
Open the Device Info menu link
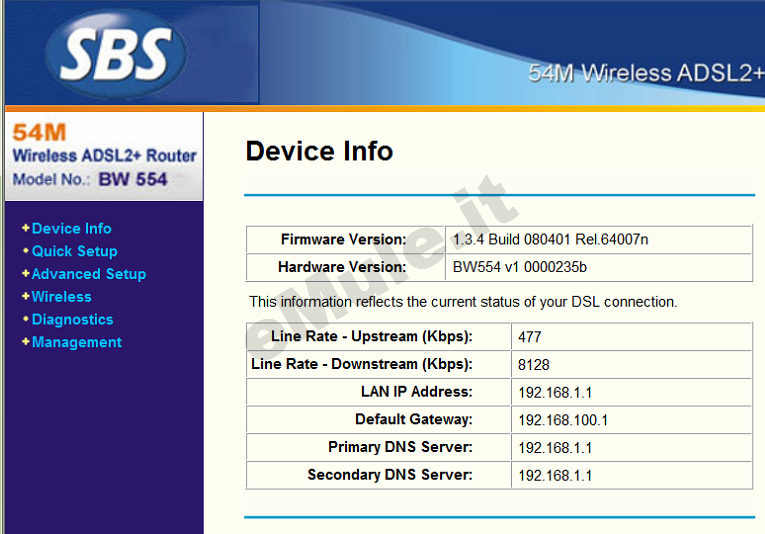click(71, 228)
